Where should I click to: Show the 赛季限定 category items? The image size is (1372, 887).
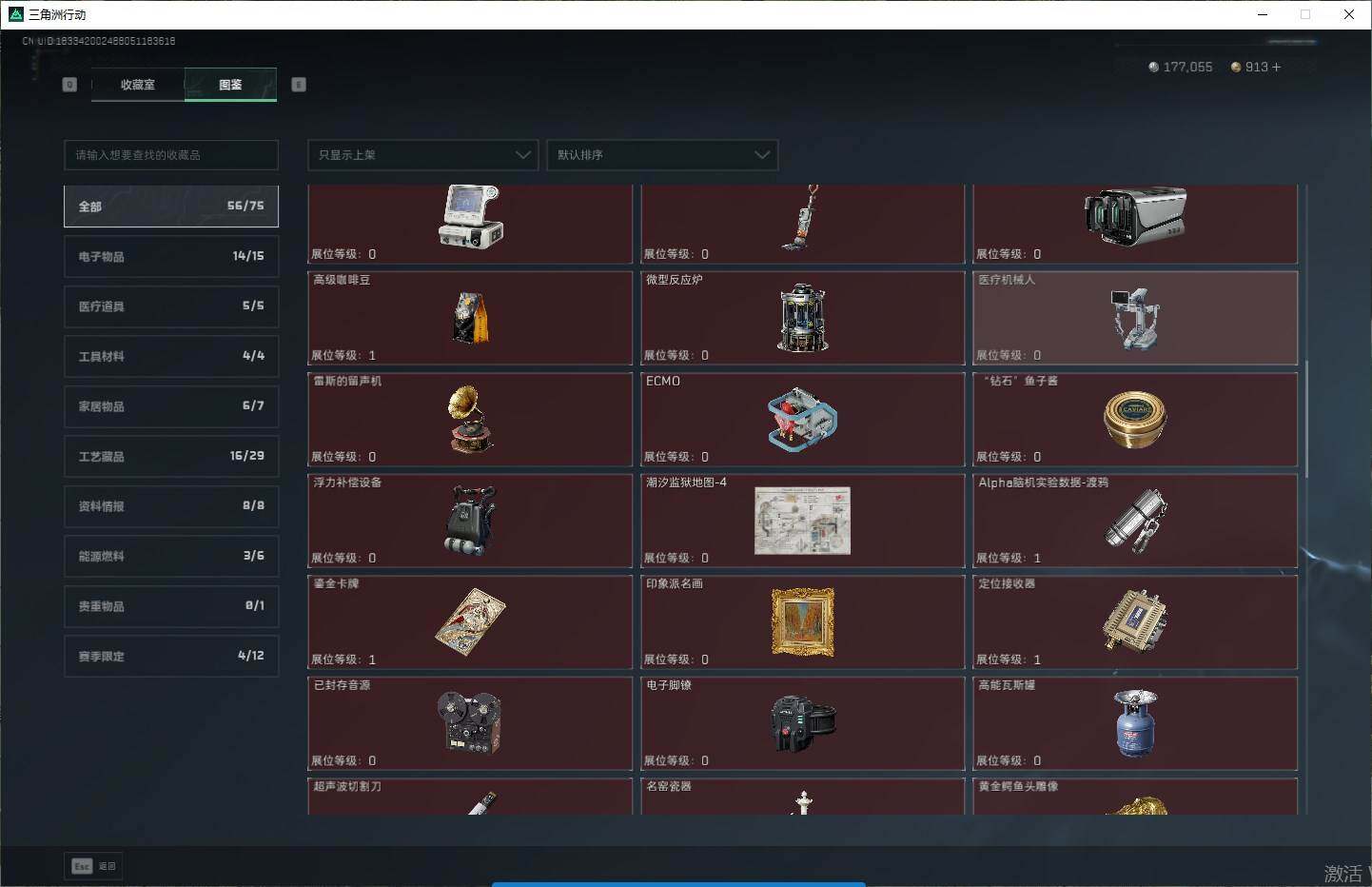(171, 657)
